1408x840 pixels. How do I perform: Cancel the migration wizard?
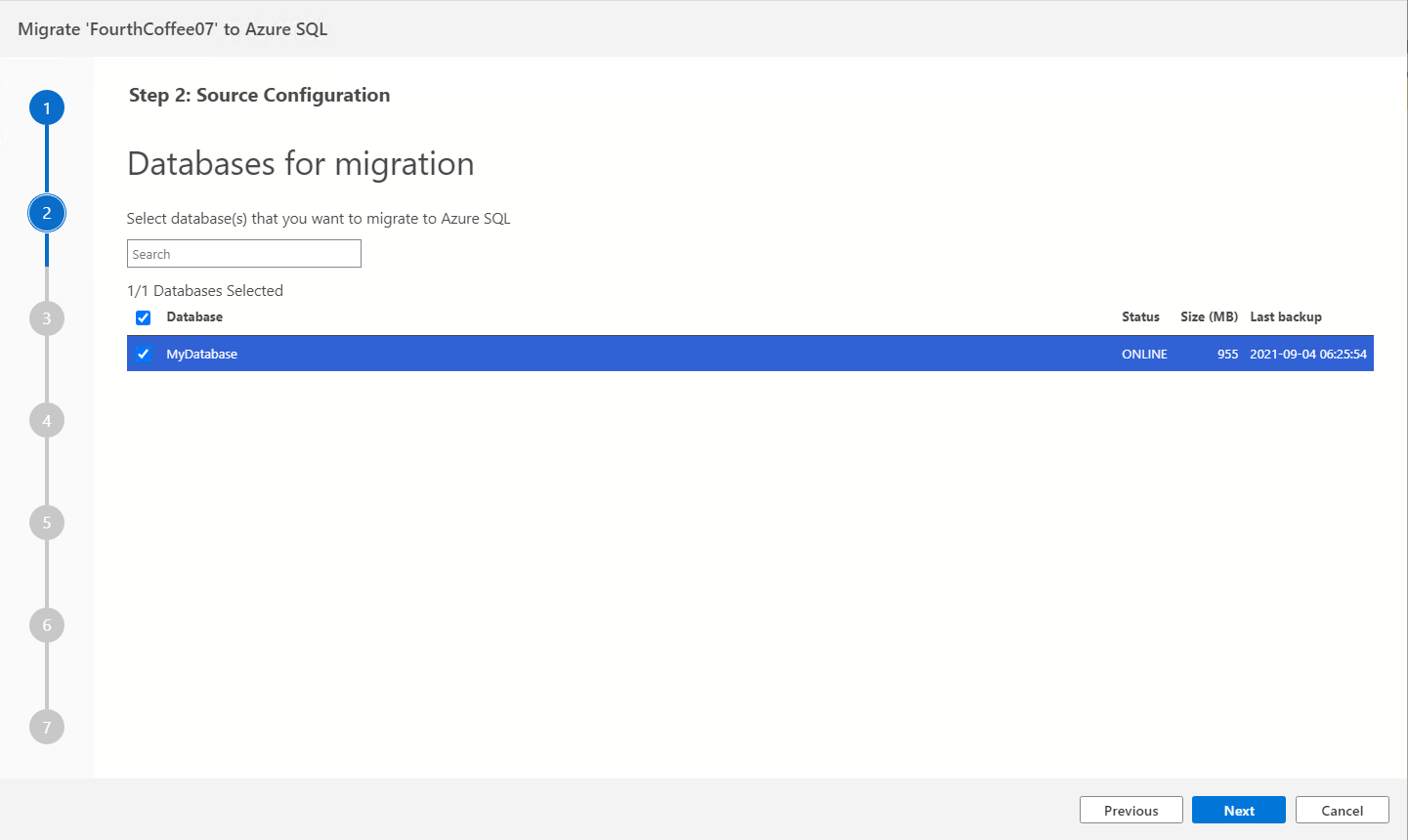tap(1342, 810)
